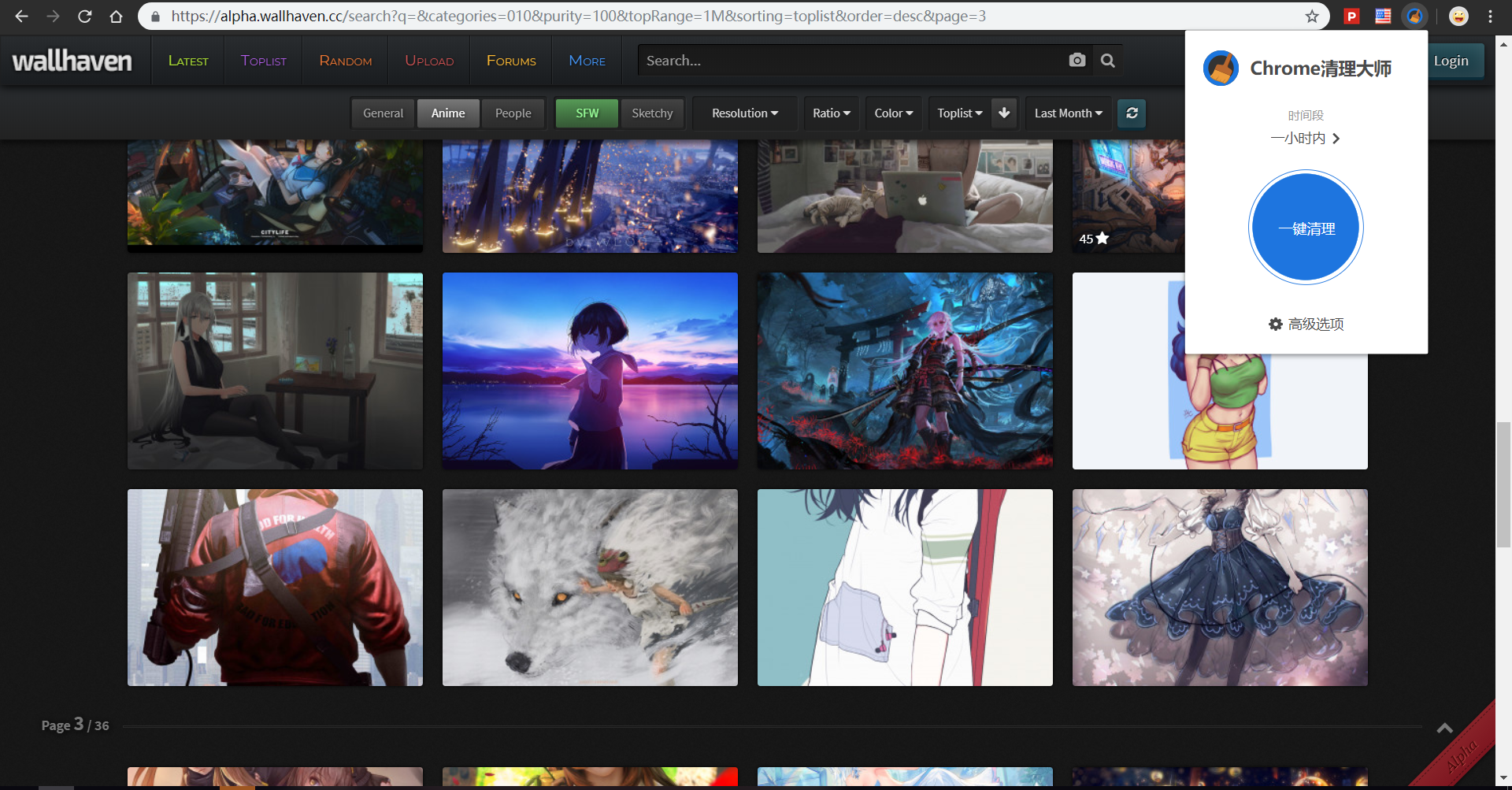Toggle the People category filter
This screenshot has width=1512, height=790.
coord(513,113)
